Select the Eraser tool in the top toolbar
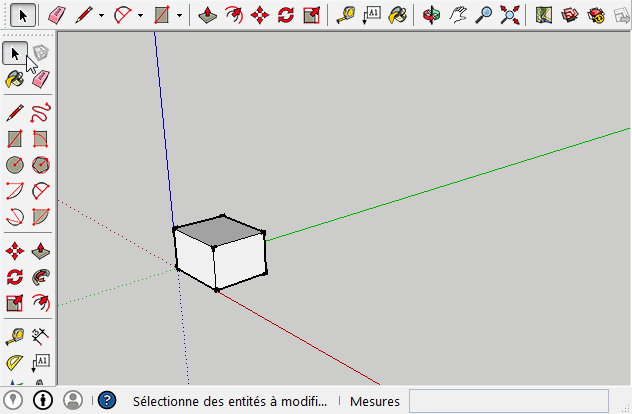This screenshot has width=632, height=414. [56, 15]
